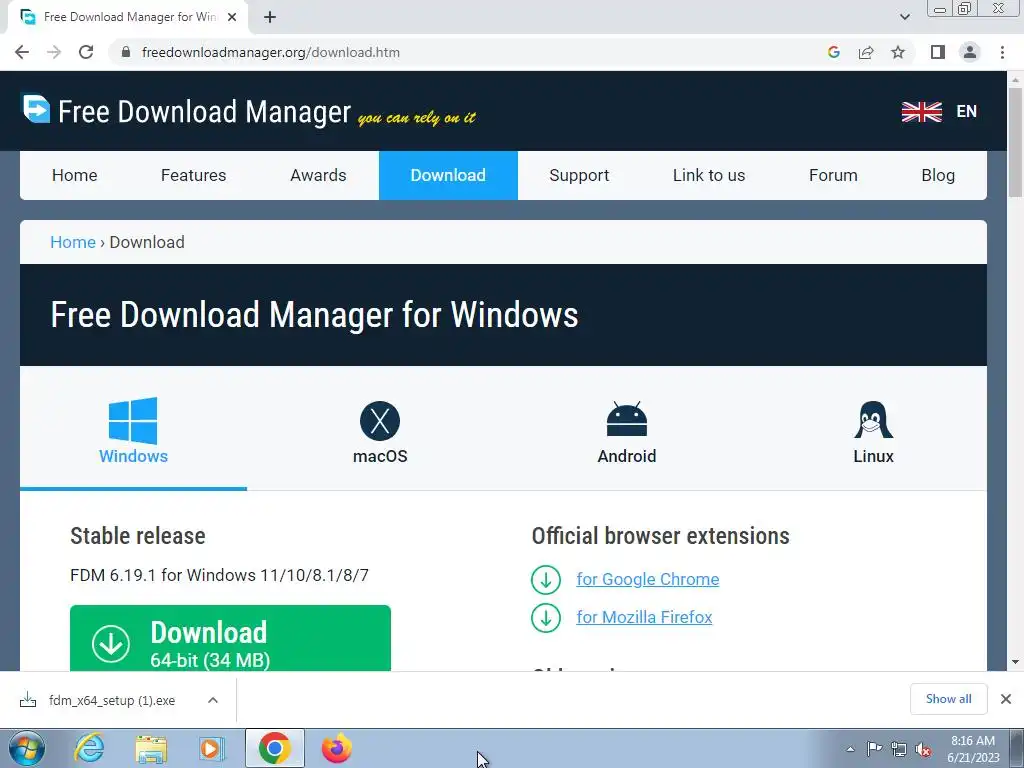Viewport: 1024px width, 768px height.
Task: Expand options chevron for fdm_x64_setup download
Action: coord(212,700)
